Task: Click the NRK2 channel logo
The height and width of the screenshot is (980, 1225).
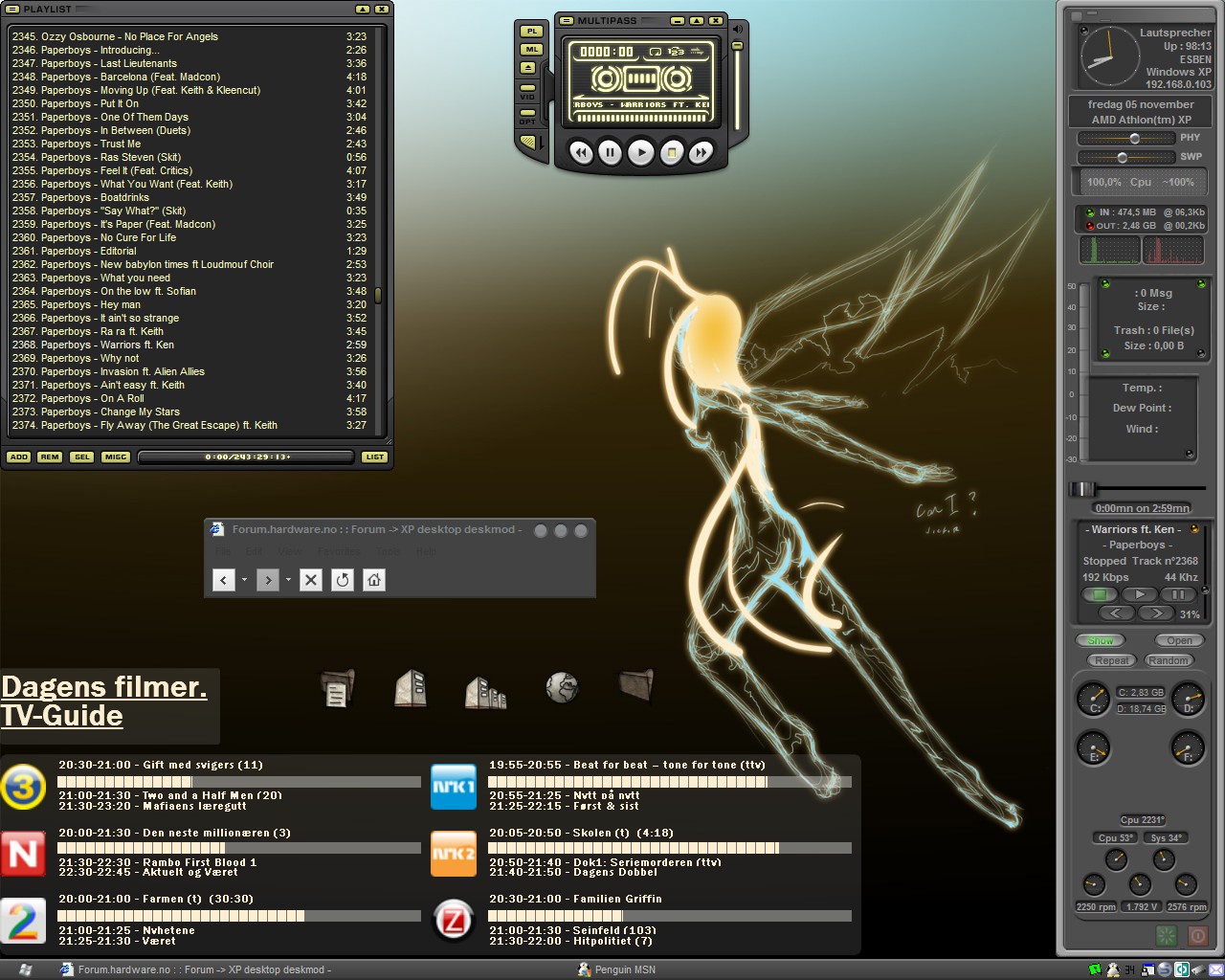Action: pos(454,854)
